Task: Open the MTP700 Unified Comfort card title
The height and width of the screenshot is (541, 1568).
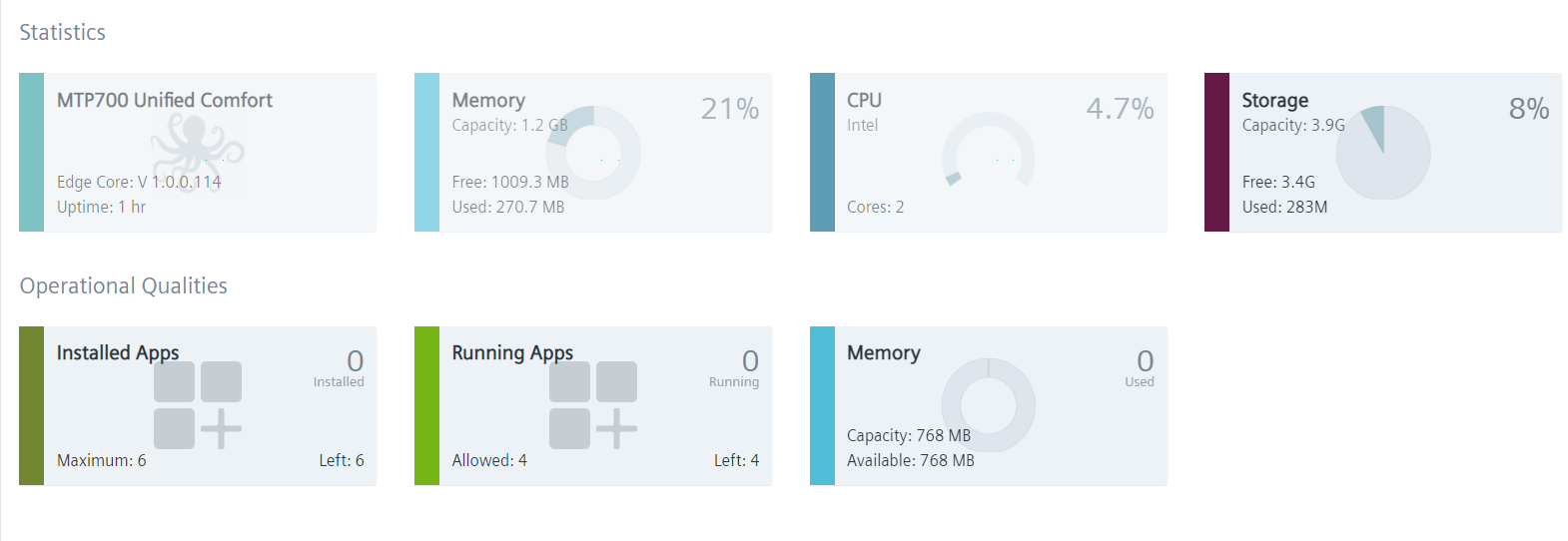Action: (x=164, y=100)
